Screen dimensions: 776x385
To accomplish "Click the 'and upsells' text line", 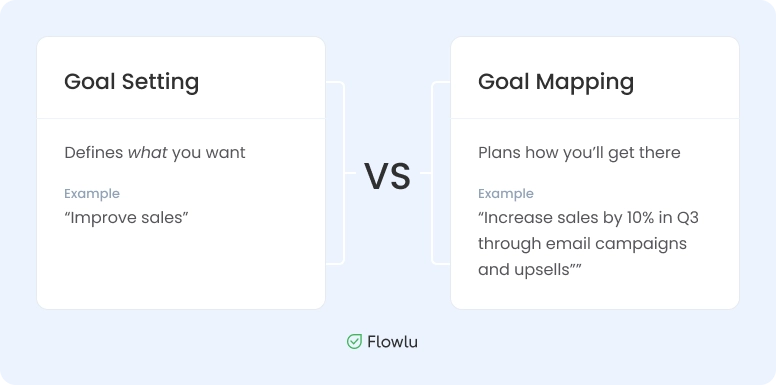I will pyautogui.click(x=530, y=270).
